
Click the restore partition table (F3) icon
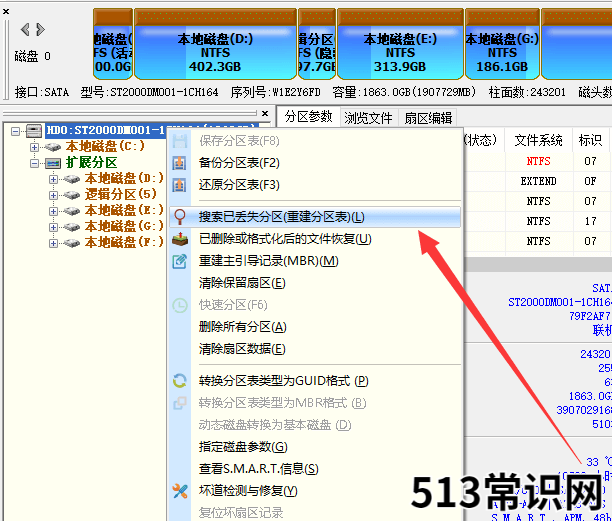180,185
